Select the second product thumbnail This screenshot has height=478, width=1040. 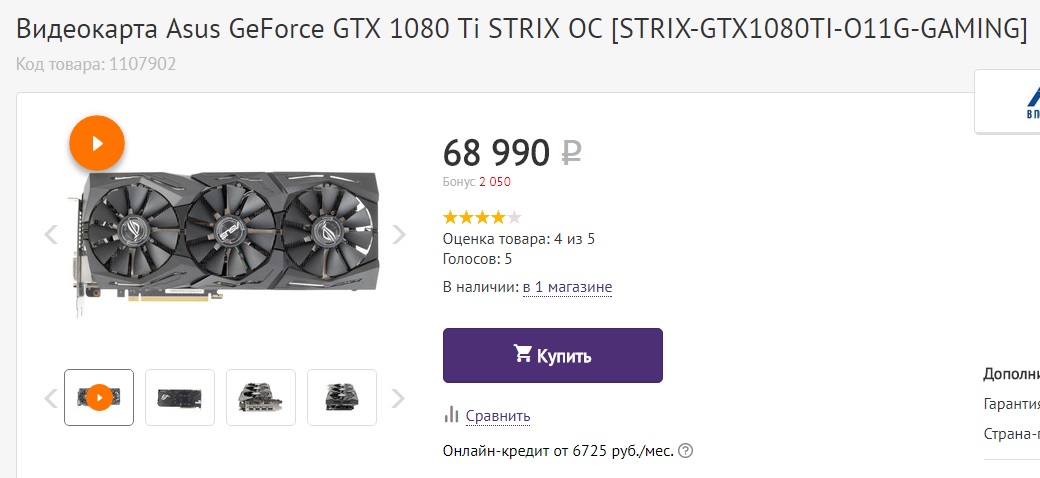[x=180, y=397]
